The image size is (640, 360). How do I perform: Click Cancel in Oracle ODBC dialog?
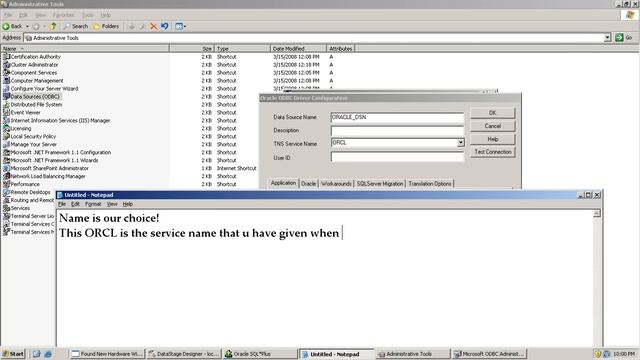[x=493, y=126]
